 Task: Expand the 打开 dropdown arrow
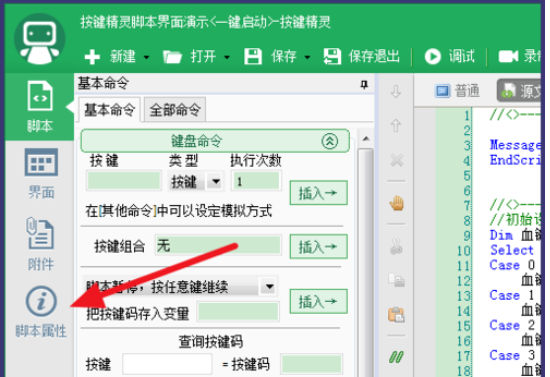coord(227,57)
